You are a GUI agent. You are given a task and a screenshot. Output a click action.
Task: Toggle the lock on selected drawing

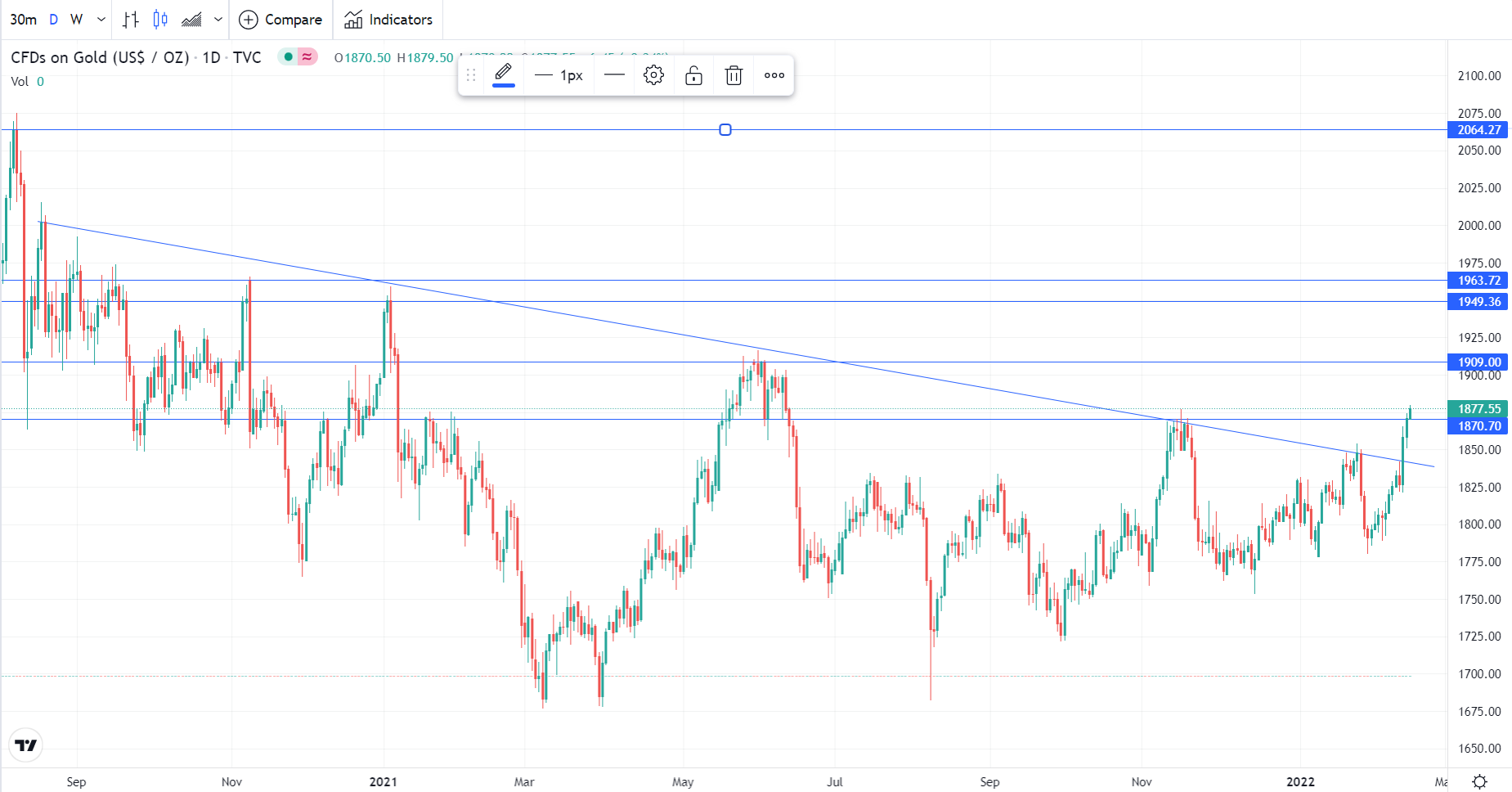click(x=693, y=75)
